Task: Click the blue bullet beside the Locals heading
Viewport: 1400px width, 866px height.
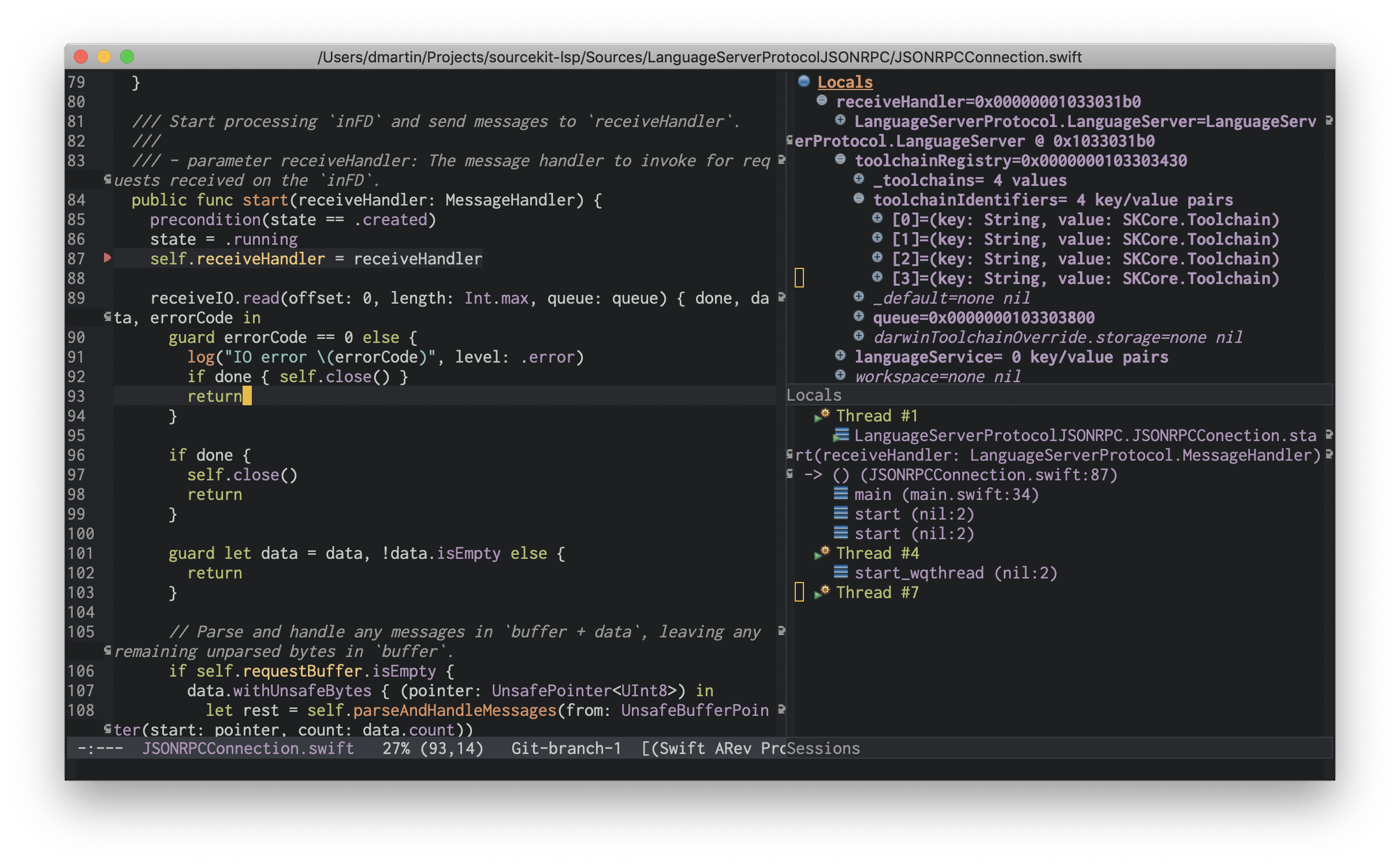Action: click(x=803, y=81)
